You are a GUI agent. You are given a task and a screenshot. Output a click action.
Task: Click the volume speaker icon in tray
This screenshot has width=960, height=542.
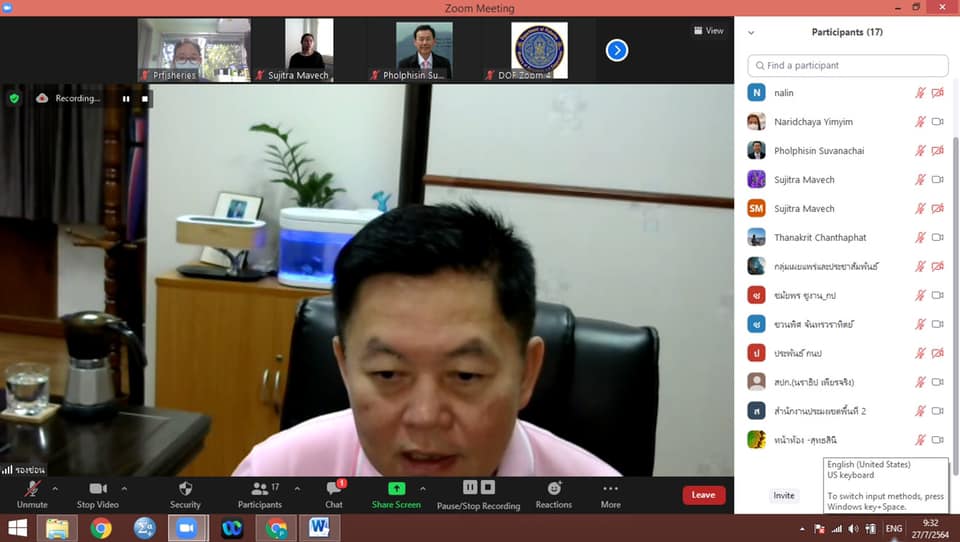click(x=853, y=529)
